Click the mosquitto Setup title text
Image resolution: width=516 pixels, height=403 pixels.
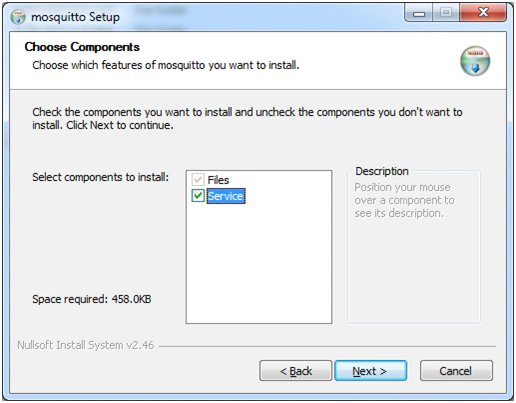[75, 17]
